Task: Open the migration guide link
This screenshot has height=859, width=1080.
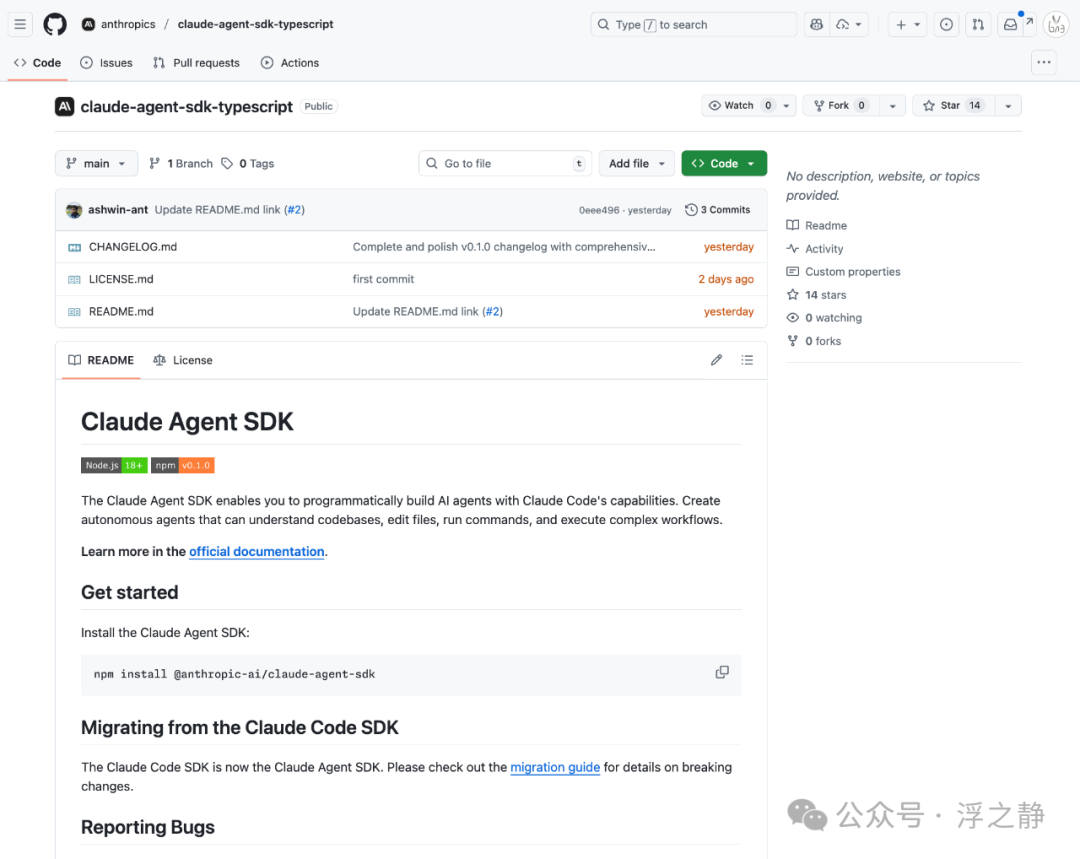Action: (555, 767)
